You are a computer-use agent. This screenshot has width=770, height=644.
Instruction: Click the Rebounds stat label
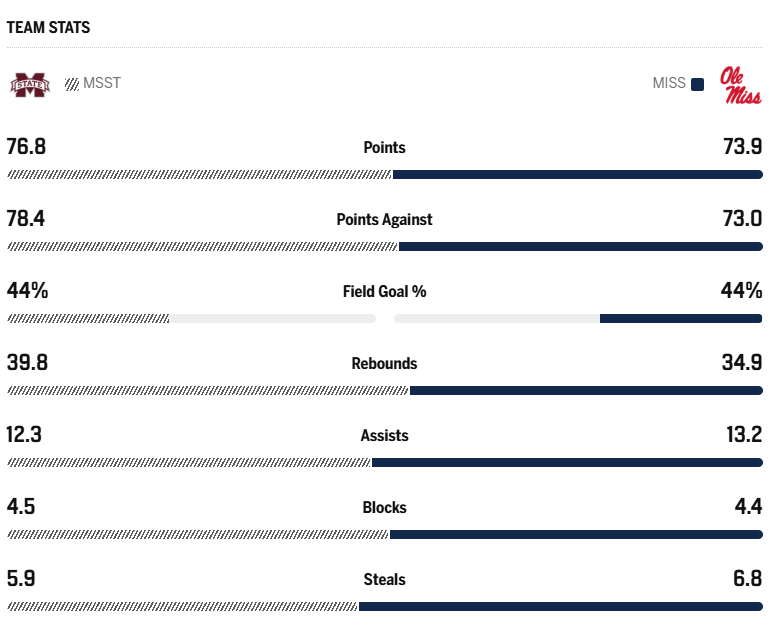[x=384, y=363]
